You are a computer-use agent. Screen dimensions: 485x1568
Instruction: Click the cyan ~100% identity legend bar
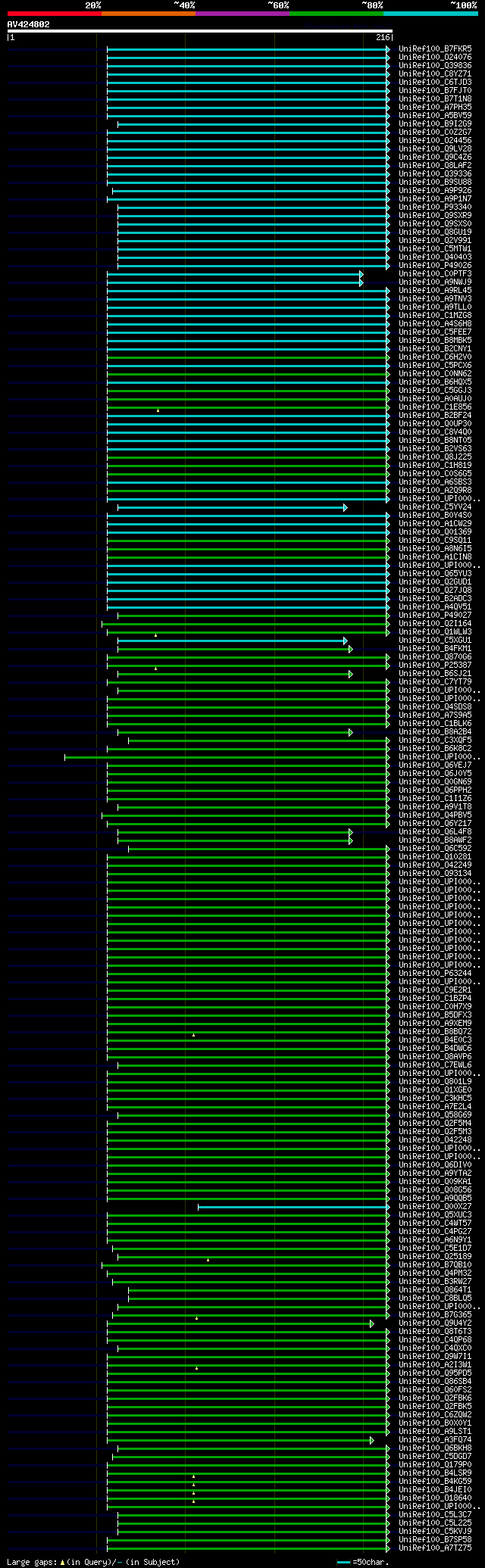coord(430,14)
